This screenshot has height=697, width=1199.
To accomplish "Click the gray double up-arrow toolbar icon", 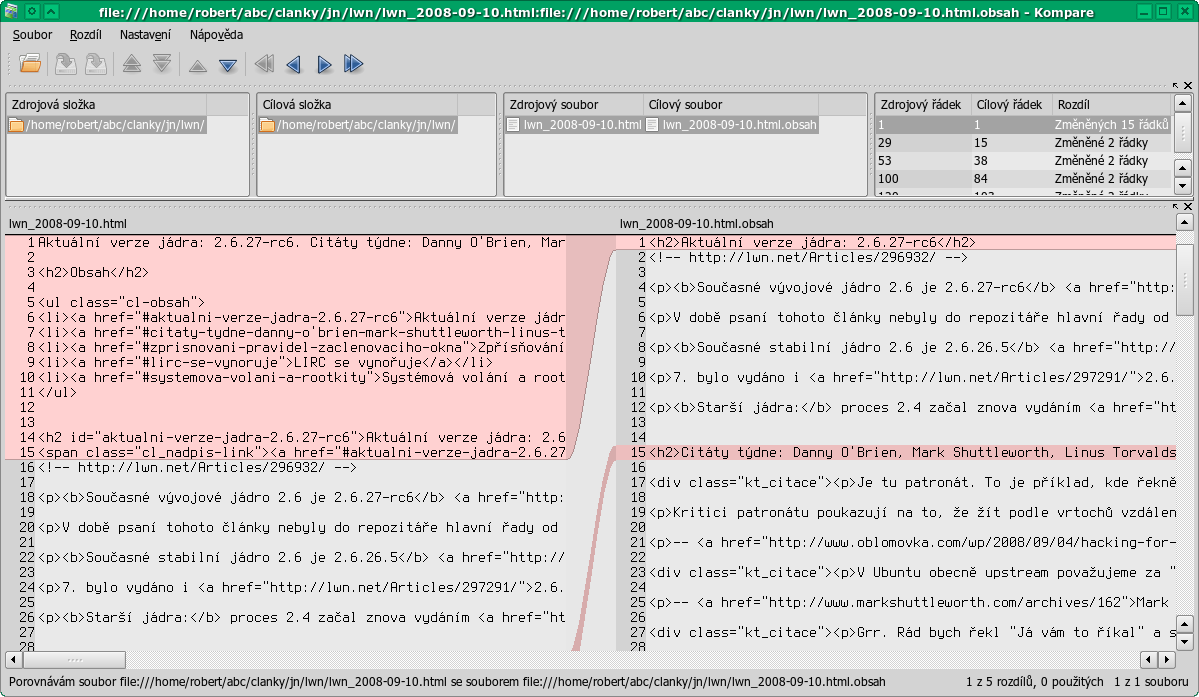I will pyautogui.click(x=132, y=64).
